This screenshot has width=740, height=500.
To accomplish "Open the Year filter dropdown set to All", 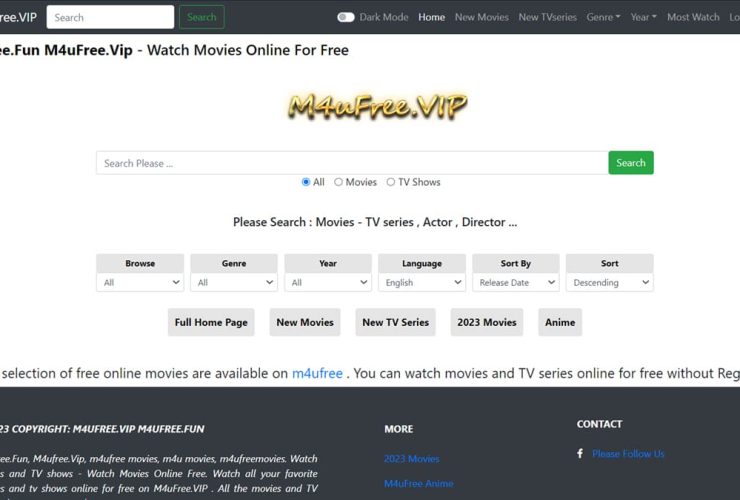I will [x=328, y=282].
